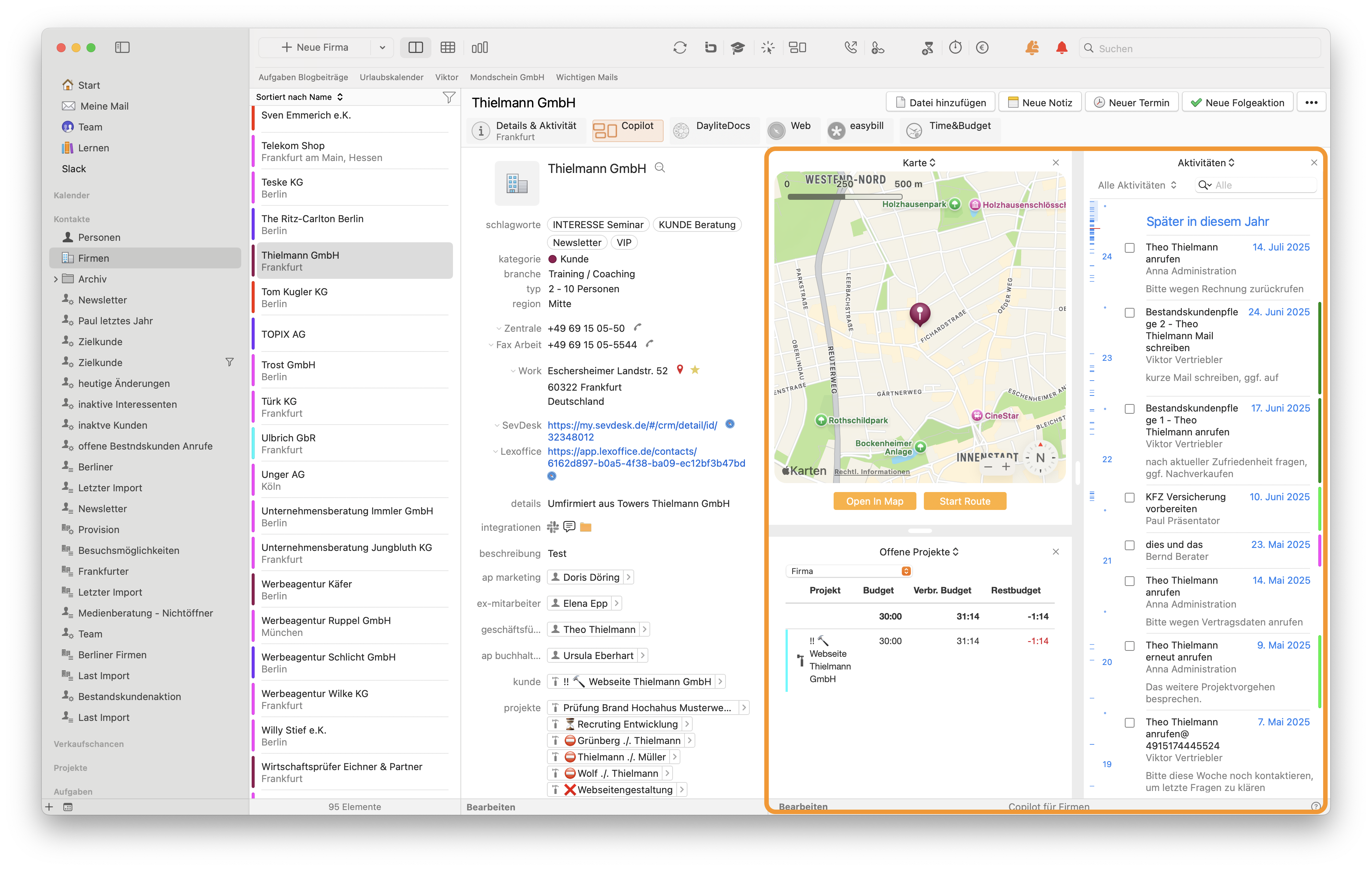Click the Copilot panels toolbar icon
This screenshot has height=870, width=1372.
click(x=797, y=48)
